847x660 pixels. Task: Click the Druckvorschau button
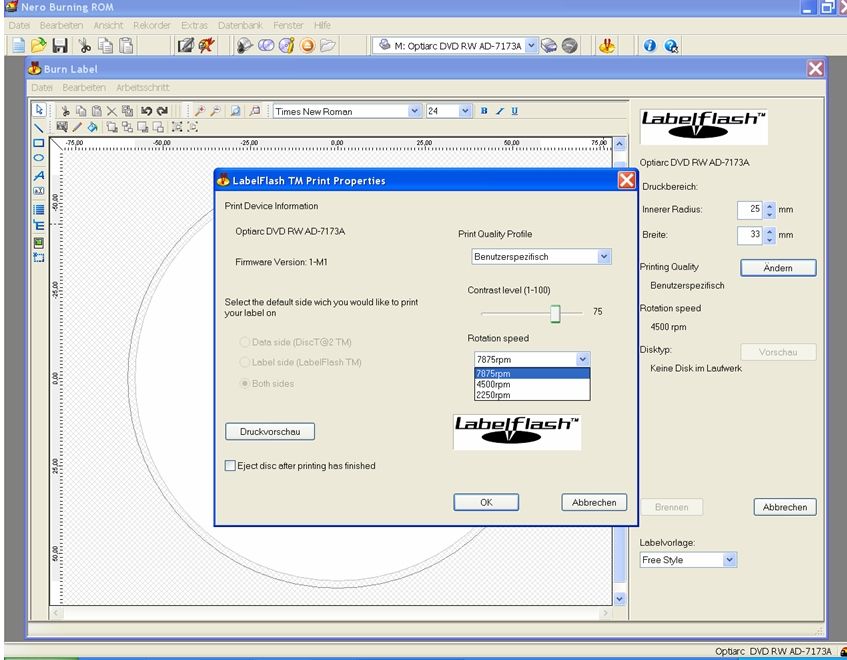(x=270, y=432)
